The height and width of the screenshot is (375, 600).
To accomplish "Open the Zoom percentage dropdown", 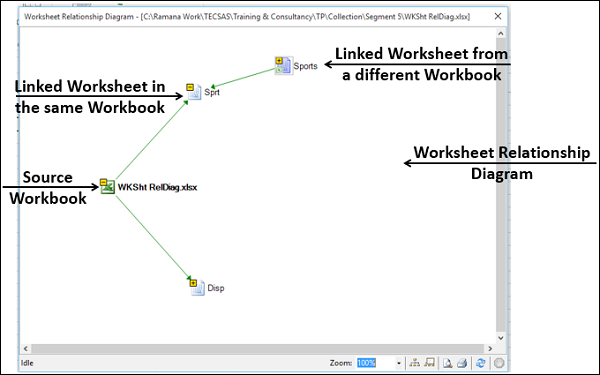I will pos(398,363).
